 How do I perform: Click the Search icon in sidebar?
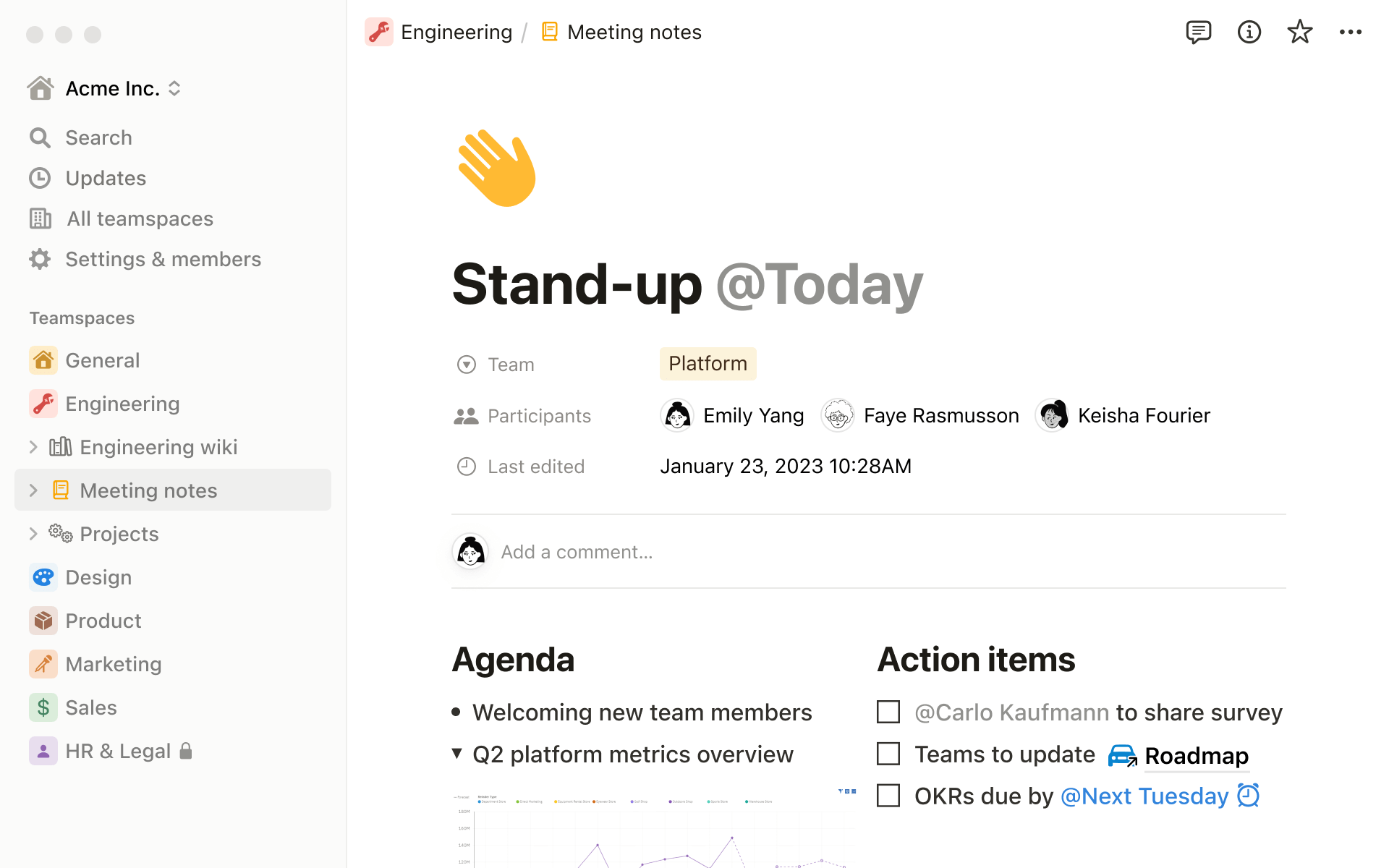coord(40,137)
